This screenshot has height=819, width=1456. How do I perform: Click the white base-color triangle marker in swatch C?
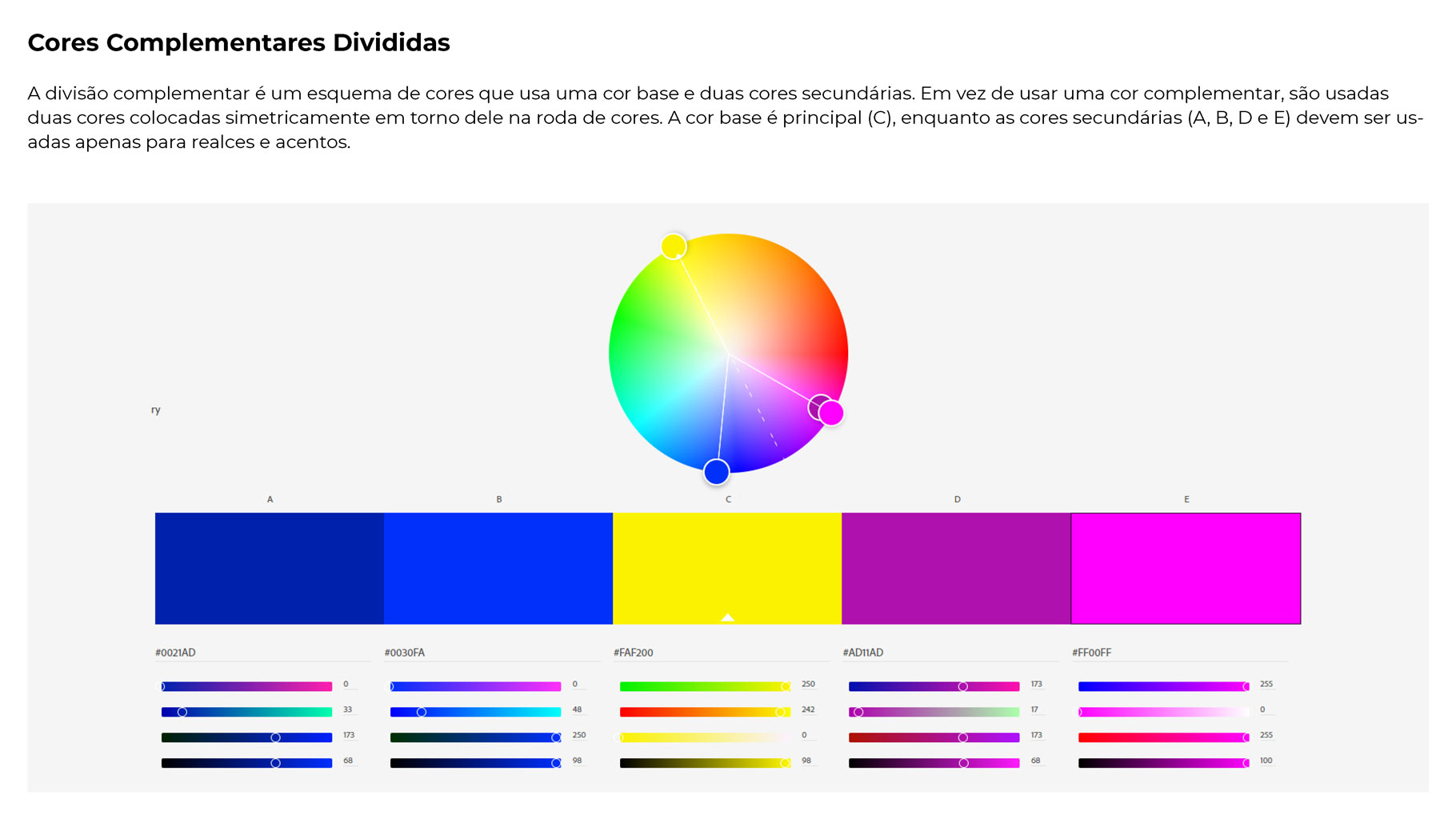pos(727,617)
